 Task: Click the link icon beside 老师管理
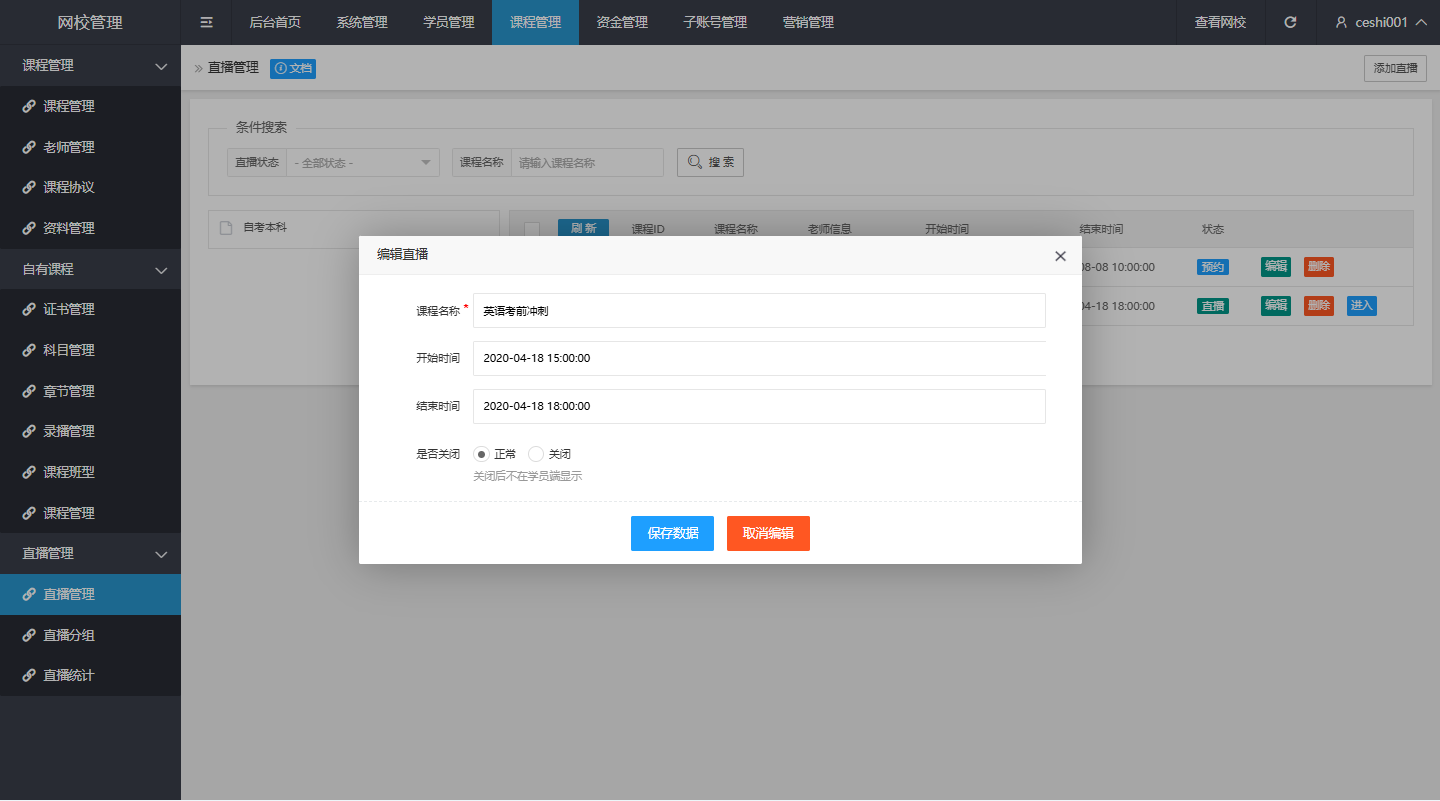[x=29, y=147]
